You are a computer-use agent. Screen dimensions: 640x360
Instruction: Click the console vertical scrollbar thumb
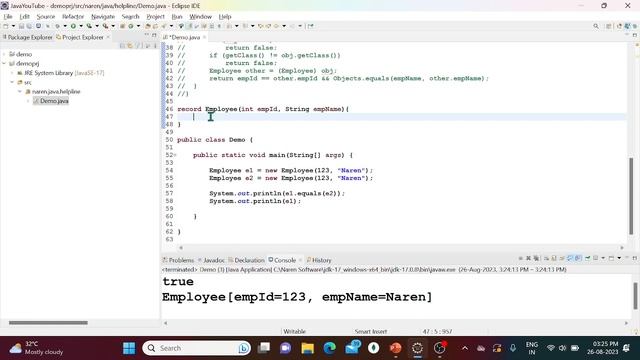click(635, 295)
